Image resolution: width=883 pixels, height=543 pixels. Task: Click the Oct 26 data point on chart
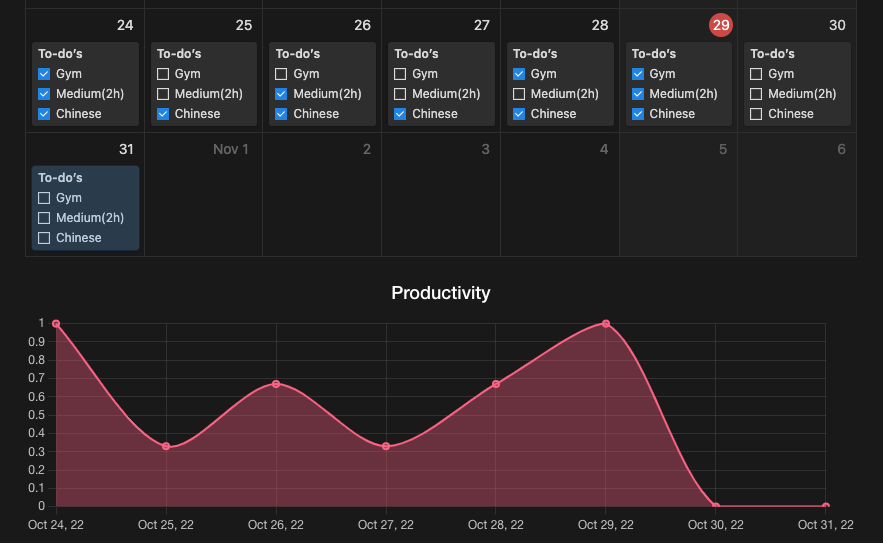tap(276, 384)
